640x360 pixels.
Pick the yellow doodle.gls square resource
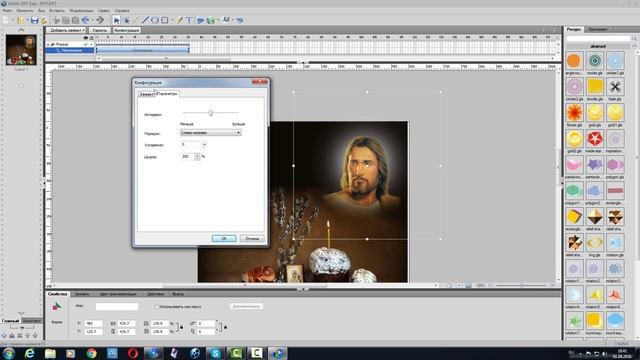point(595,87)
